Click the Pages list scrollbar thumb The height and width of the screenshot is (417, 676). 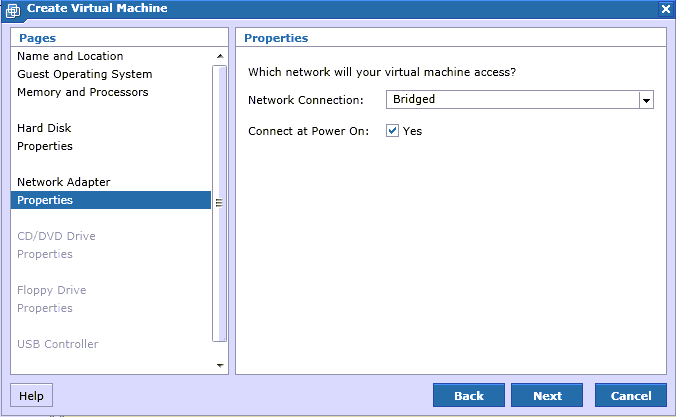click(x=219, y=203)
